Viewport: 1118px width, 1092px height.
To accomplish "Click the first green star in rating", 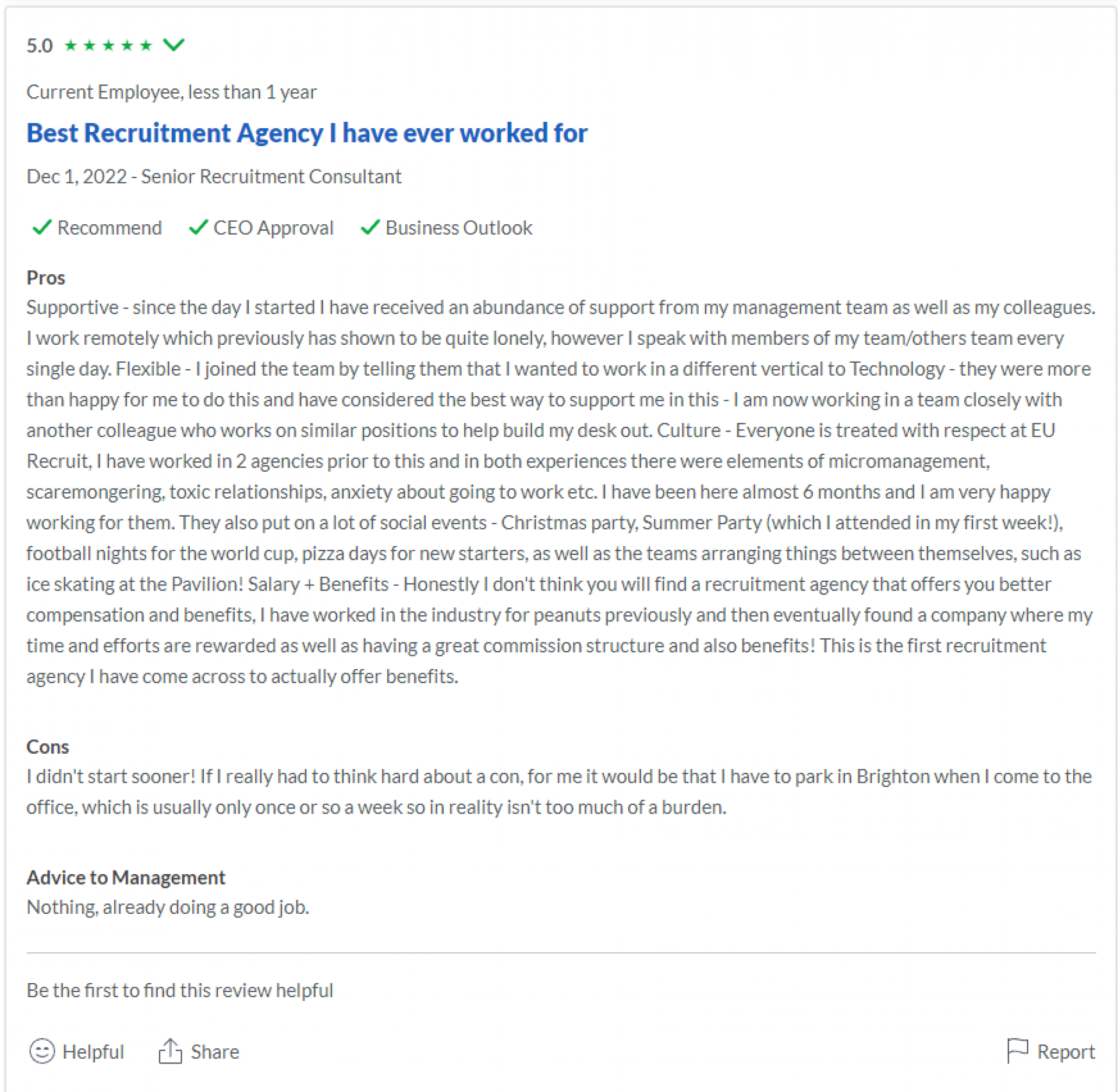I will [x=70, y=45].
